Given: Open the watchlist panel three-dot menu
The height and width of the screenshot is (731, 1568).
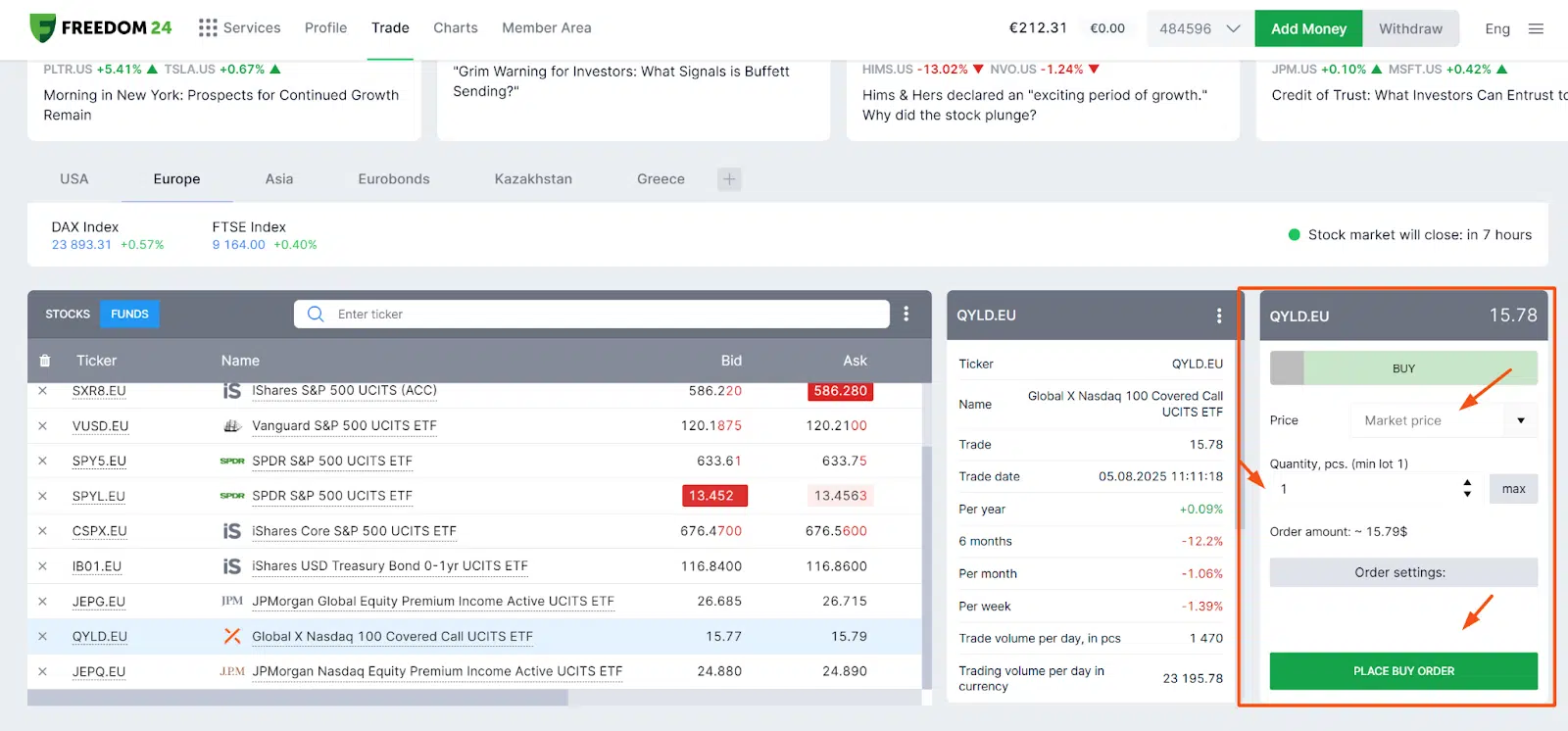Looking at the screenshot, I should click(906, 314).
